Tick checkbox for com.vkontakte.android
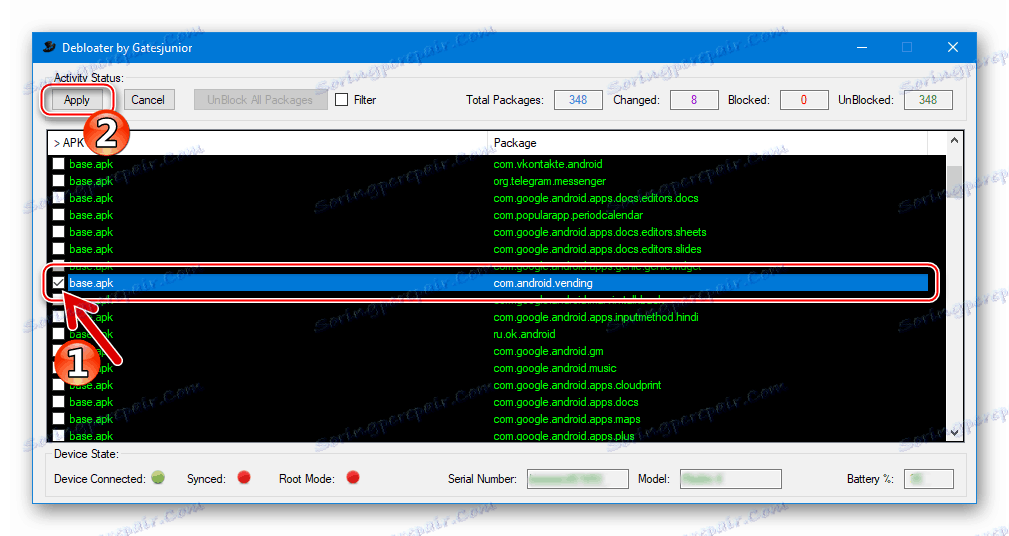The height and width of the screenshot is (536, 1009). coord(59,164)
